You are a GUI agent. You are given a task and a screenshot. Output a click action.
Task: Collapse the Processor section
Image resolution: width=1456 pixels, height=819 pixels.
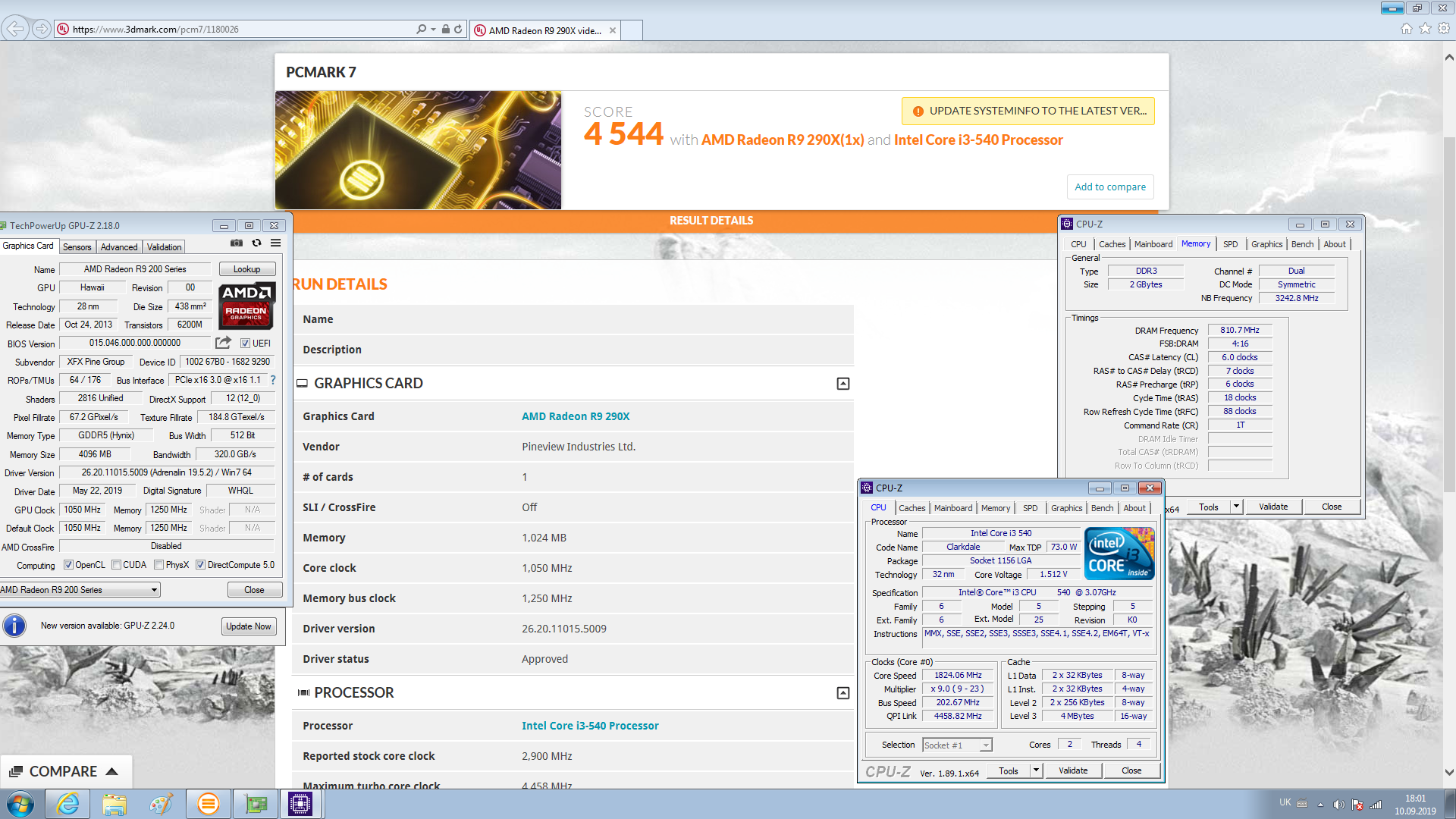tap(843, 693)
